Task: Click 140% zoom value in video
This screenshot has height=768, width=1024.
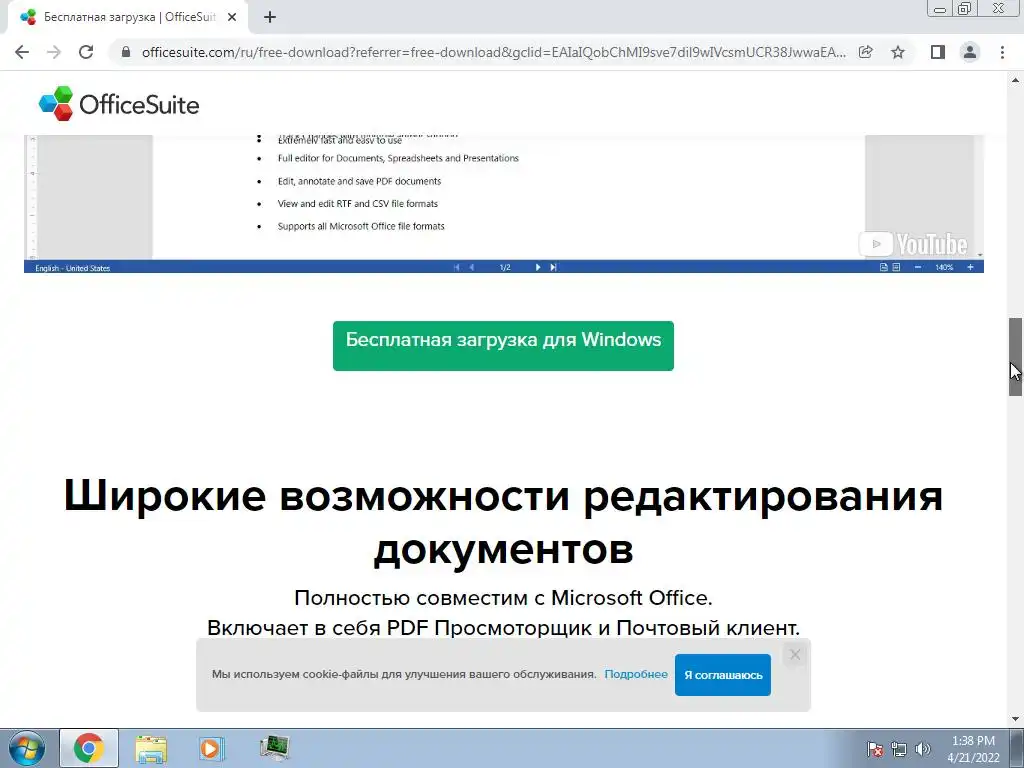Action: pyautogui.click(x=944, y=267)
